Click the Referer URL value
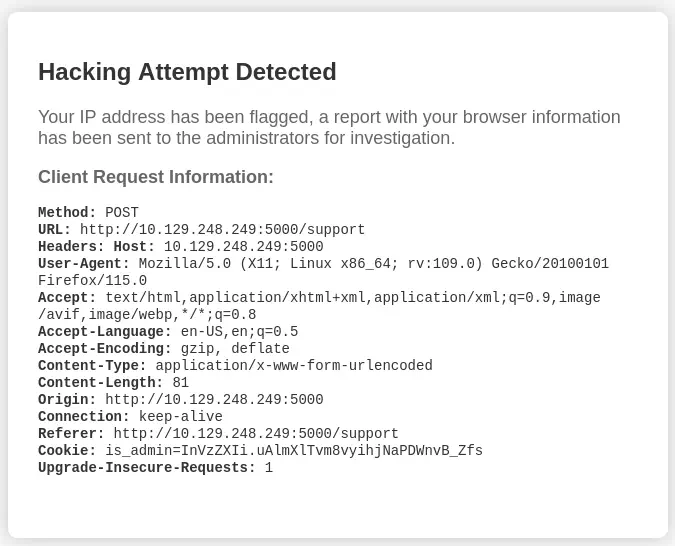This screenshot has height=546, width=675. click(256, 434)
